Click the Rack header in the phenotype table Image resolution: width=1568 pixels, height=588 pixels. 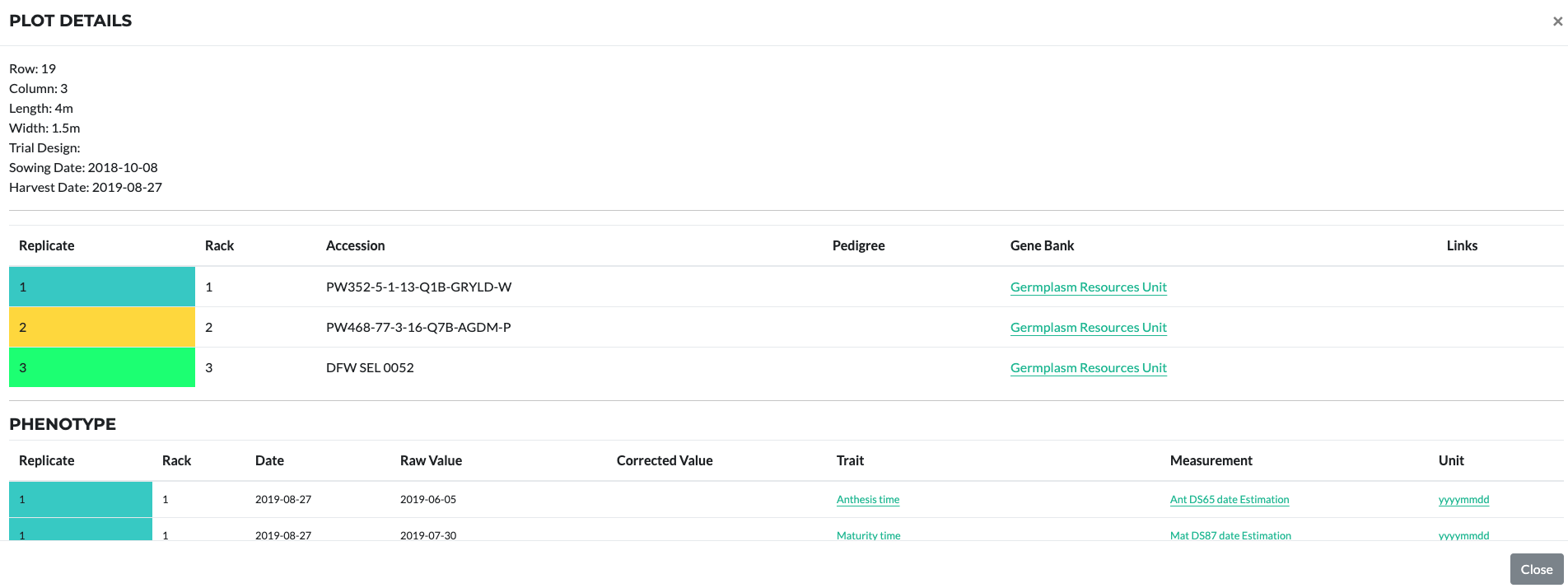click(x=176, y=460)
